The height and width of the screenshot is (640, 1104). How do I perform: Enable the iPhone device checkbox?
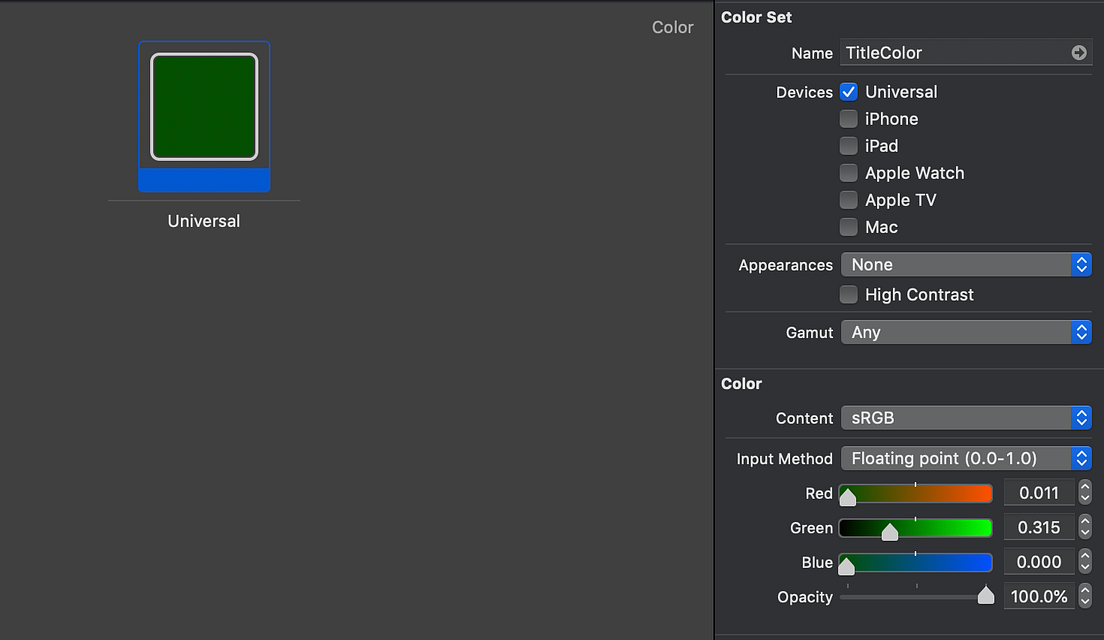click(x=848, y=118)
